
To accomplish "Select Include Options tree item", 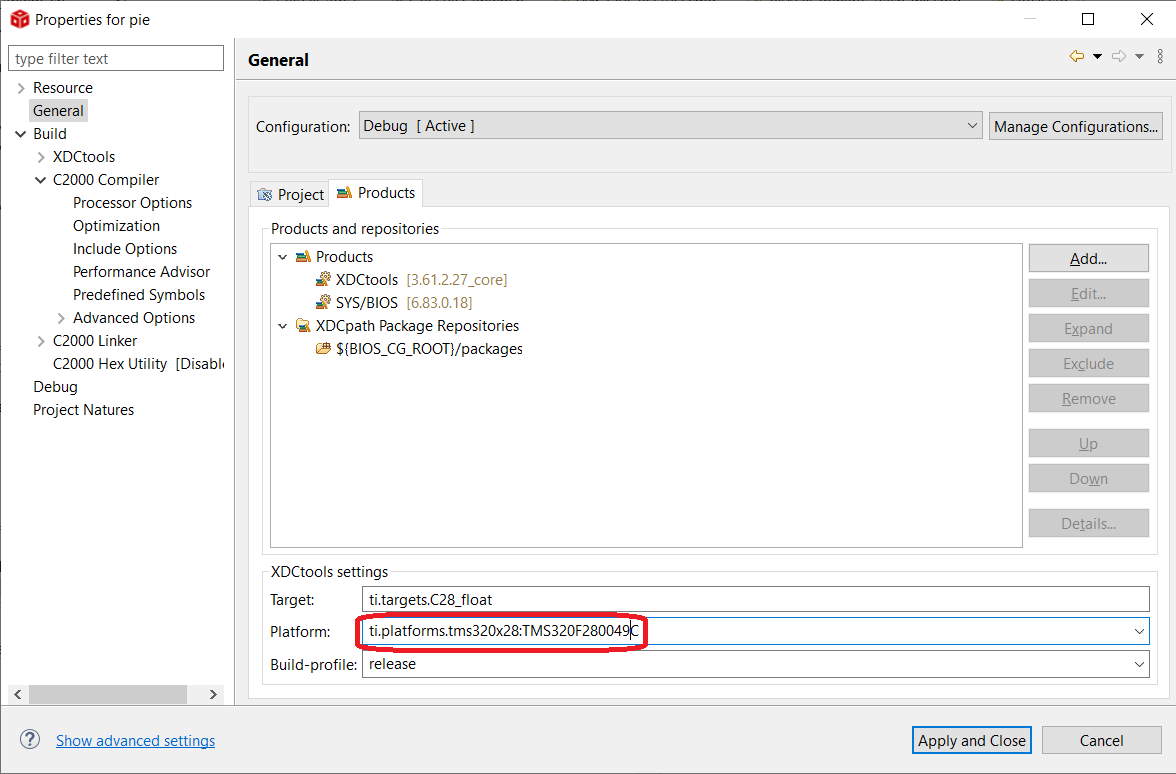I will point(124,249).
